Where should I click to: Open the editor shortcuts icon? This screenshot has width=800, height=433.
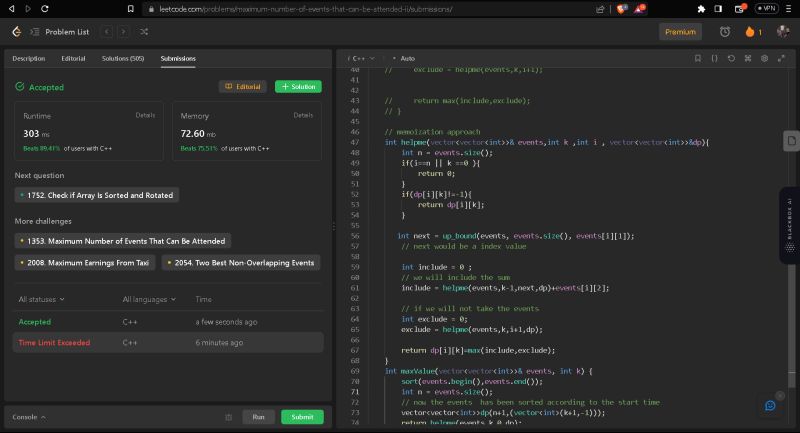coord(748,59)
